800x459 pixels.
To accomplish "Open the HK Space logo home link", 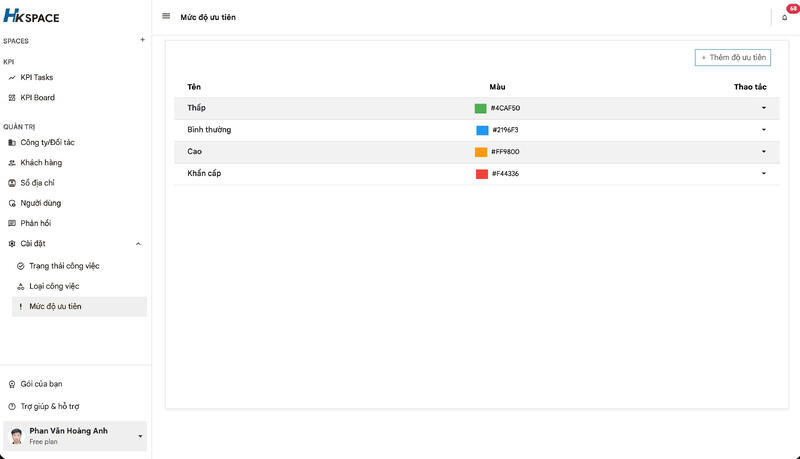I will click(31, 16).
